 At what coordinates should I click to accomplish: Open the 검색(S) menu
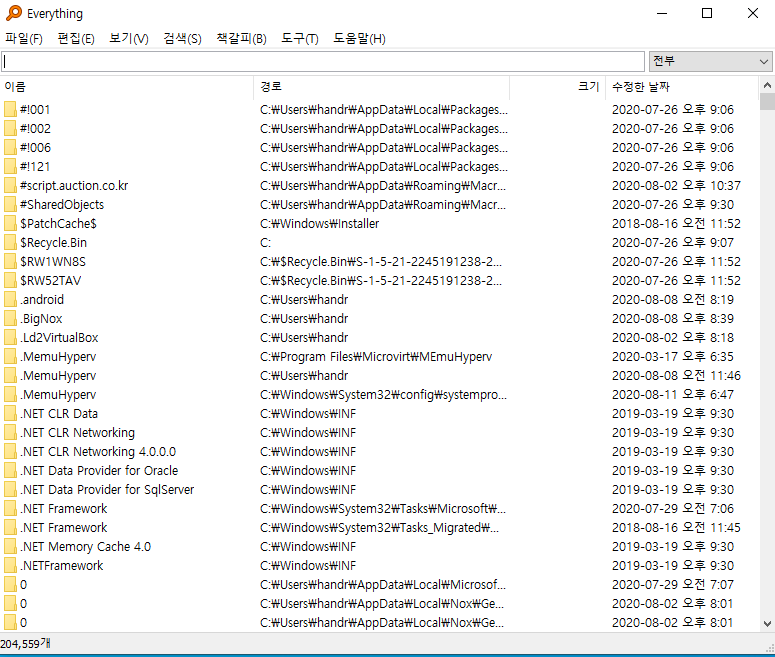(182, 39)
